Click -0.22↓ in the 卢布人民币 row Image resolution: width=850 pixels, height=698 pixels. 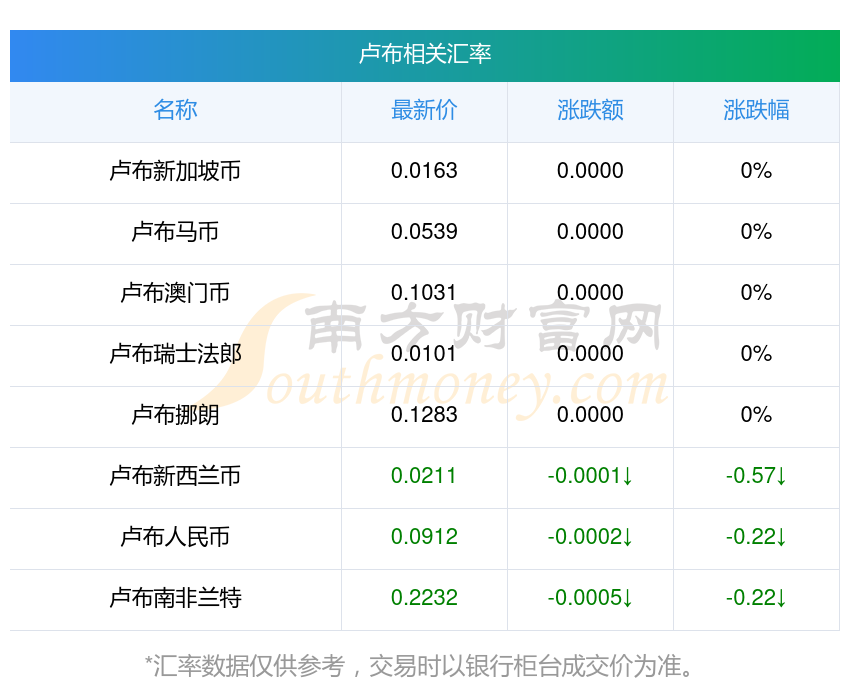756,537
